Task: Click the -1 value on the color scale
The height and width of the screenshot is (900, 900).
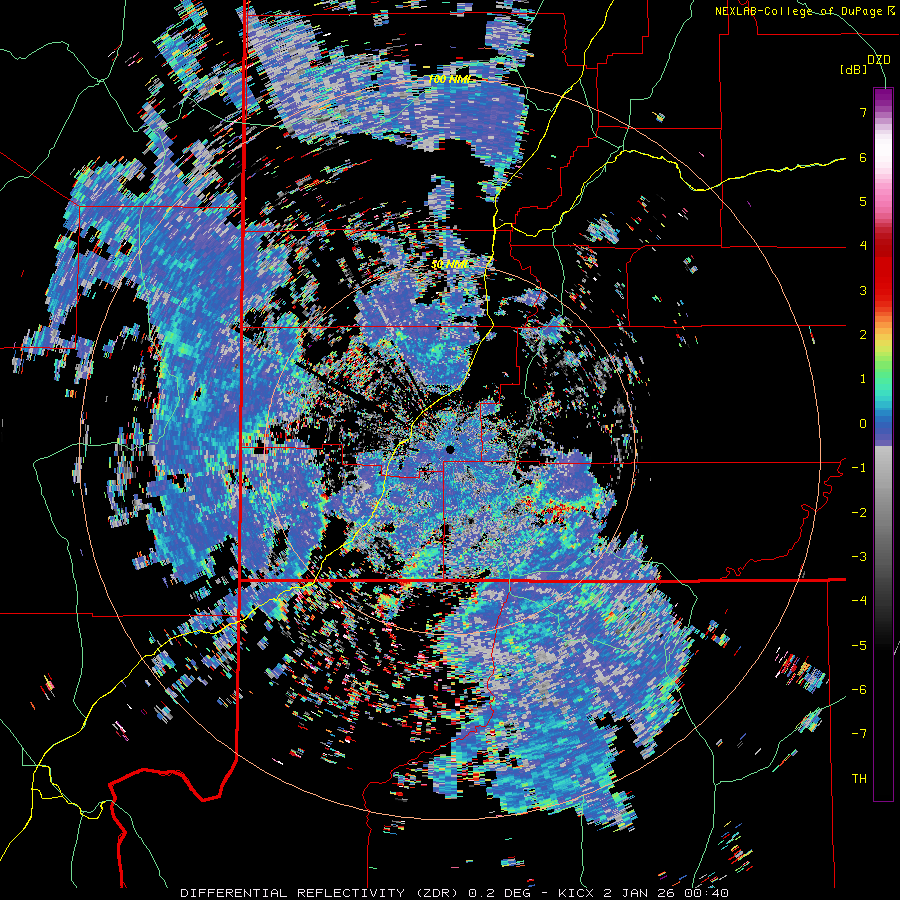Action: [859, 468]
